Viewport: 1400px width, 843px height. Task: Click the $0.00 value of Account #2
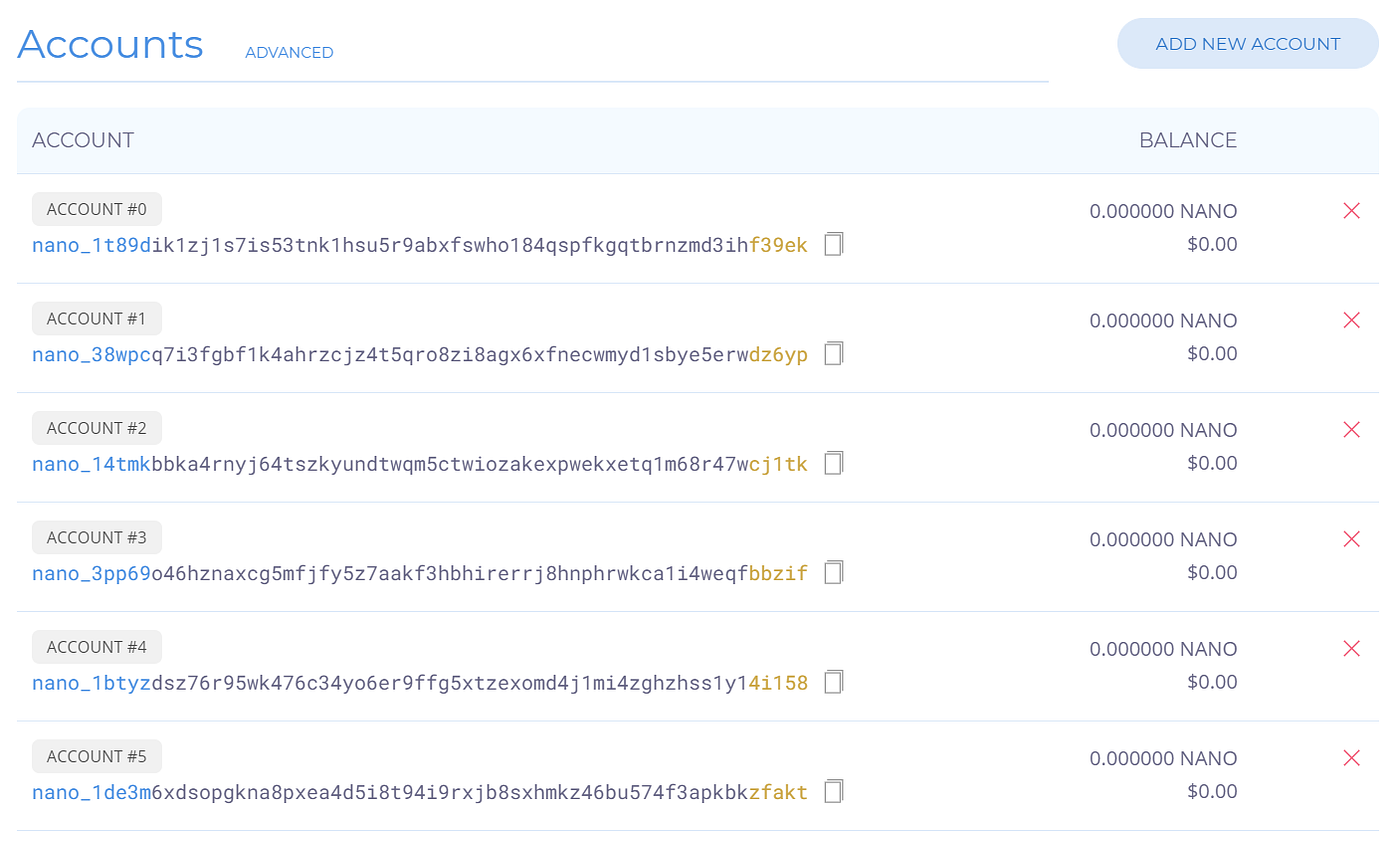(1212, 463)
